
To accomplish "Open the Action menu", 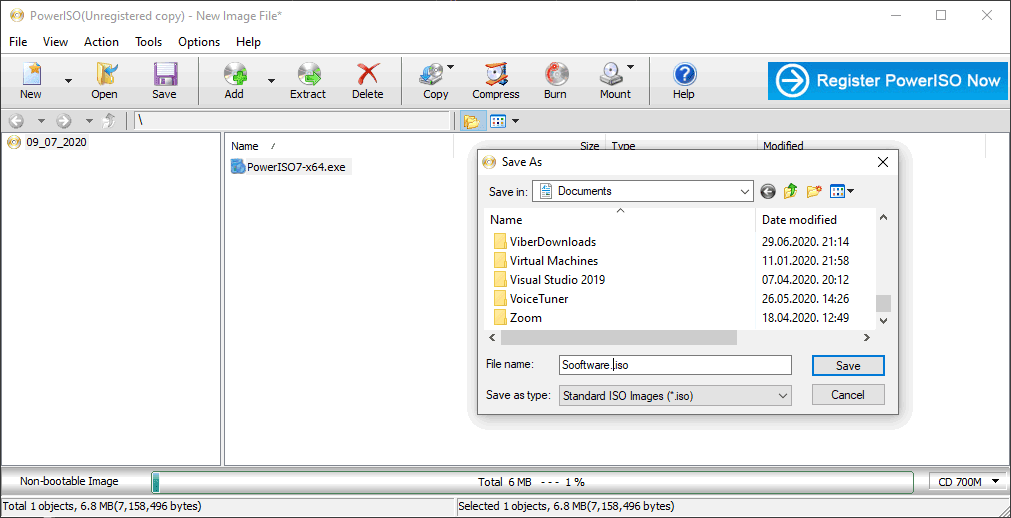I will click(101, 42).
